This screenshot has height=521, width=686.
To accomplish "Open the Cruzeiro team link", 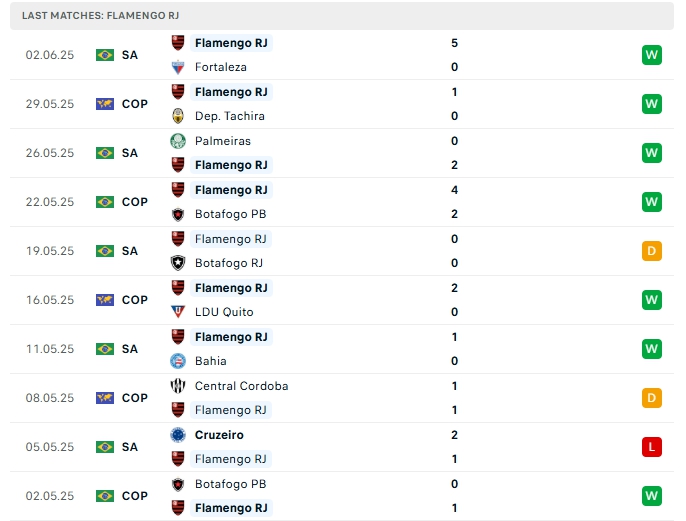I will 219,435.
